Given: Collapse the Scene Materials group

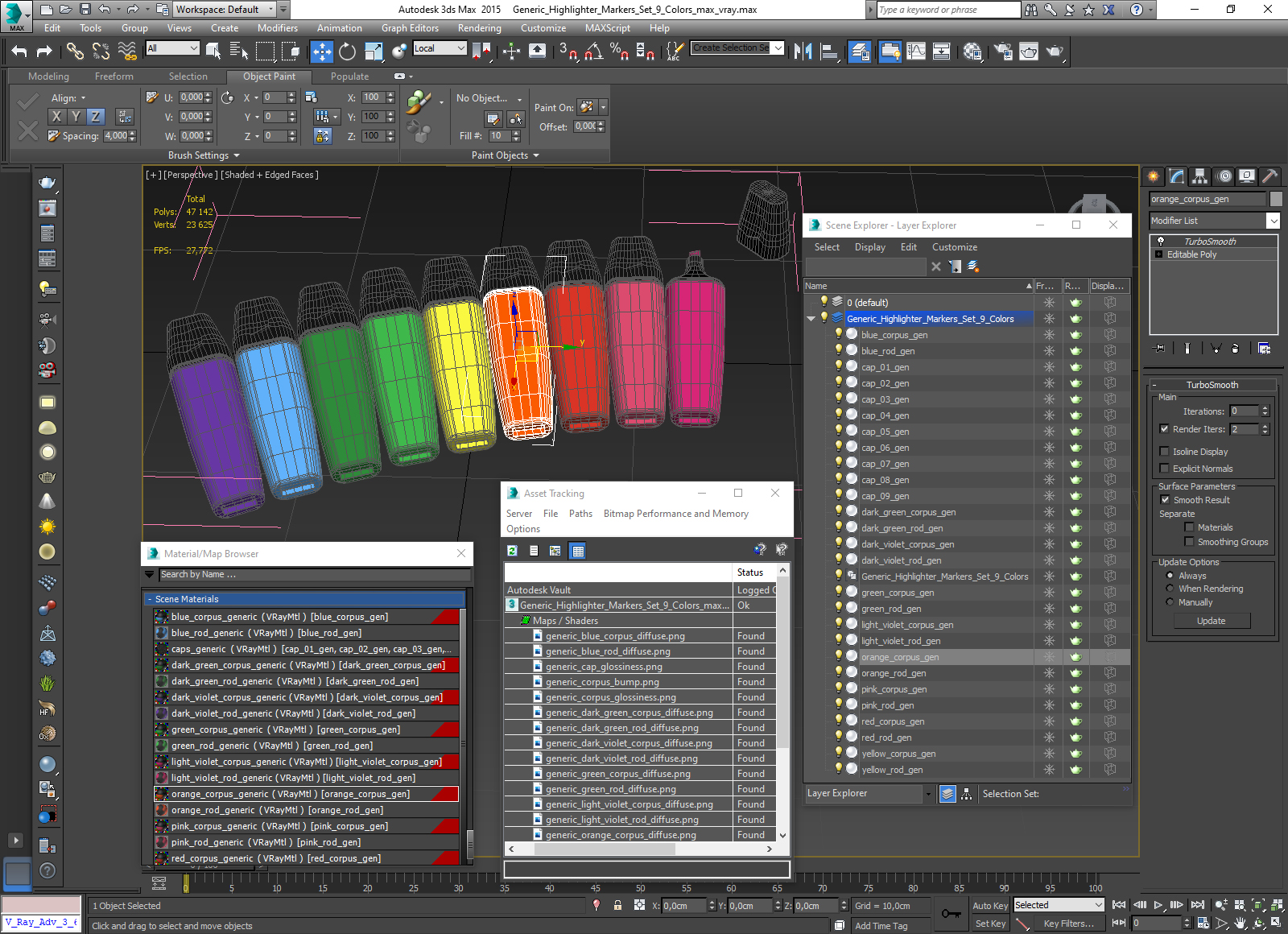Looking at the screenshot, I should (x=150, y=599).
